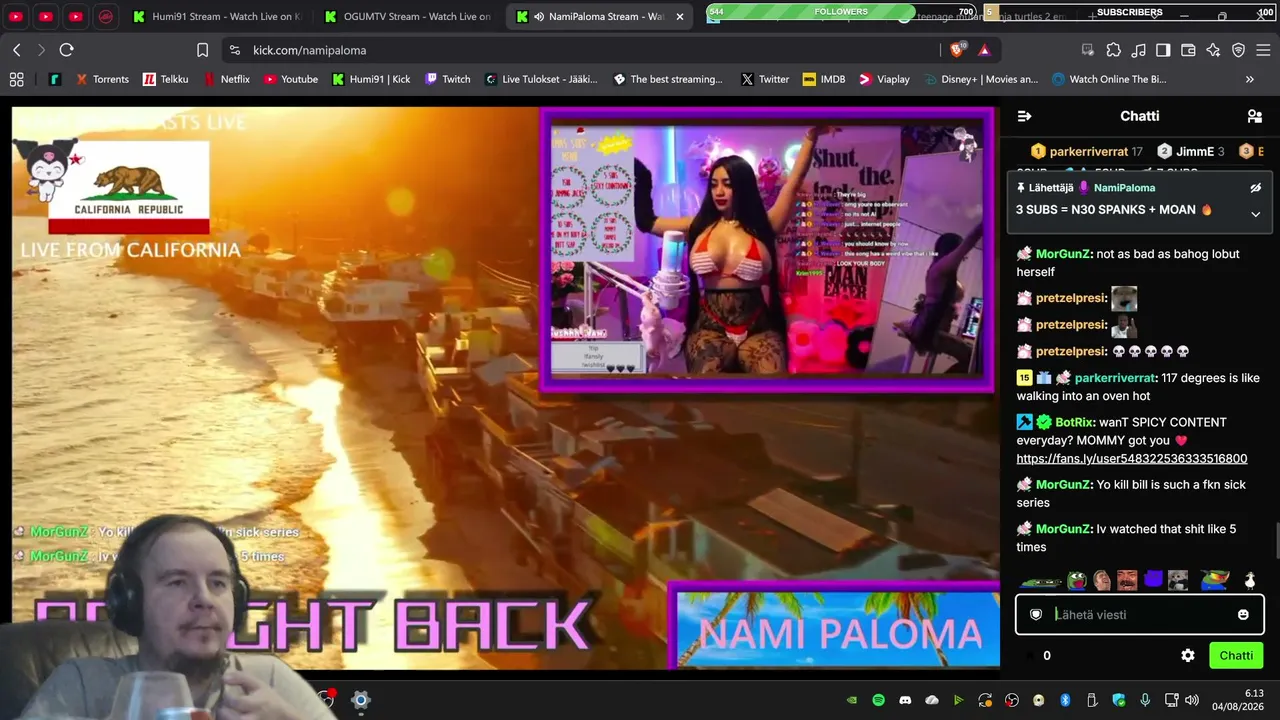Open the browser main menu
Screen dimensions: 1280x720
pyautogui.click(x=1263, y=50)
